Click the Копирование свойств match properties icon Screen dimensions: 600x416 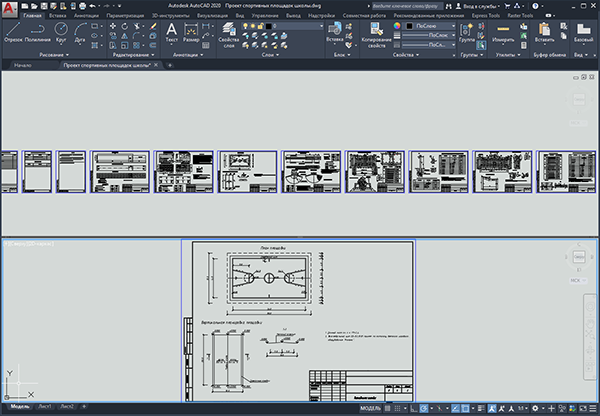click(377, 35)
